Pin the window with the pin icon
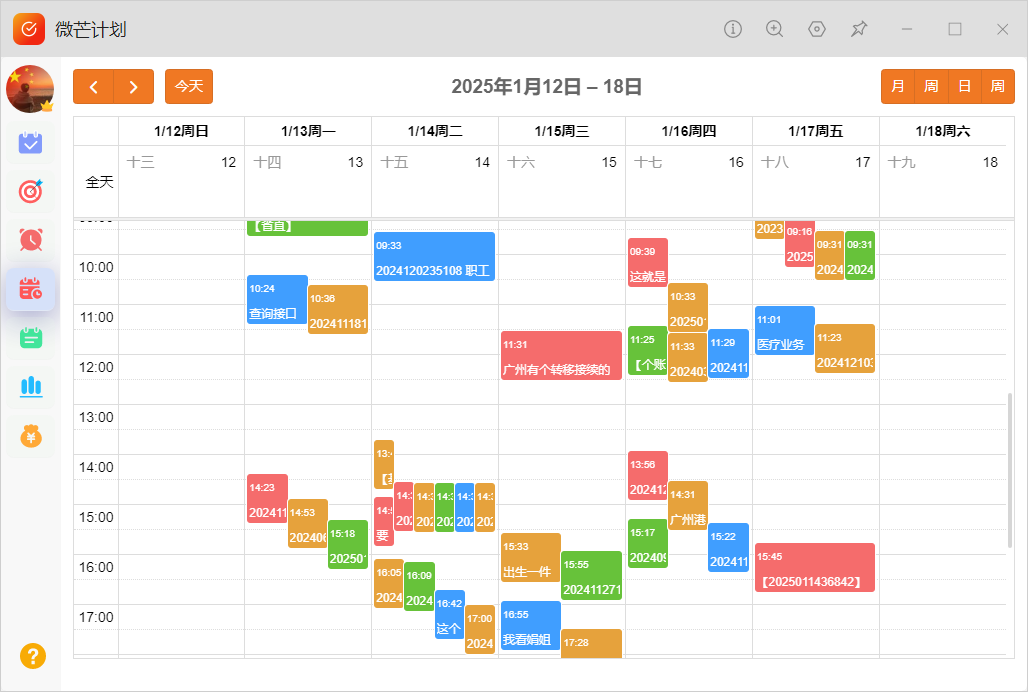This screenshot has width=1028, height=692. pos(859,29)
